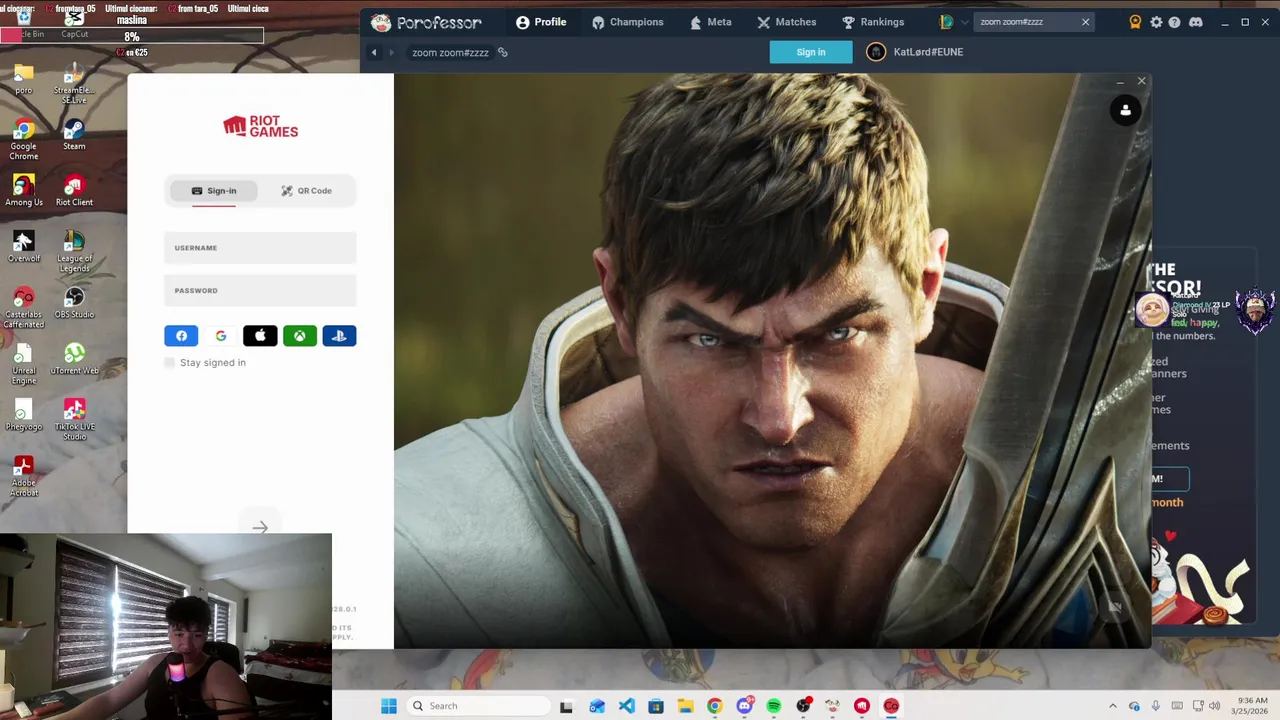Focus the Password field
The width and height of the screenshot is (1280, 720).
click(260, 291)
